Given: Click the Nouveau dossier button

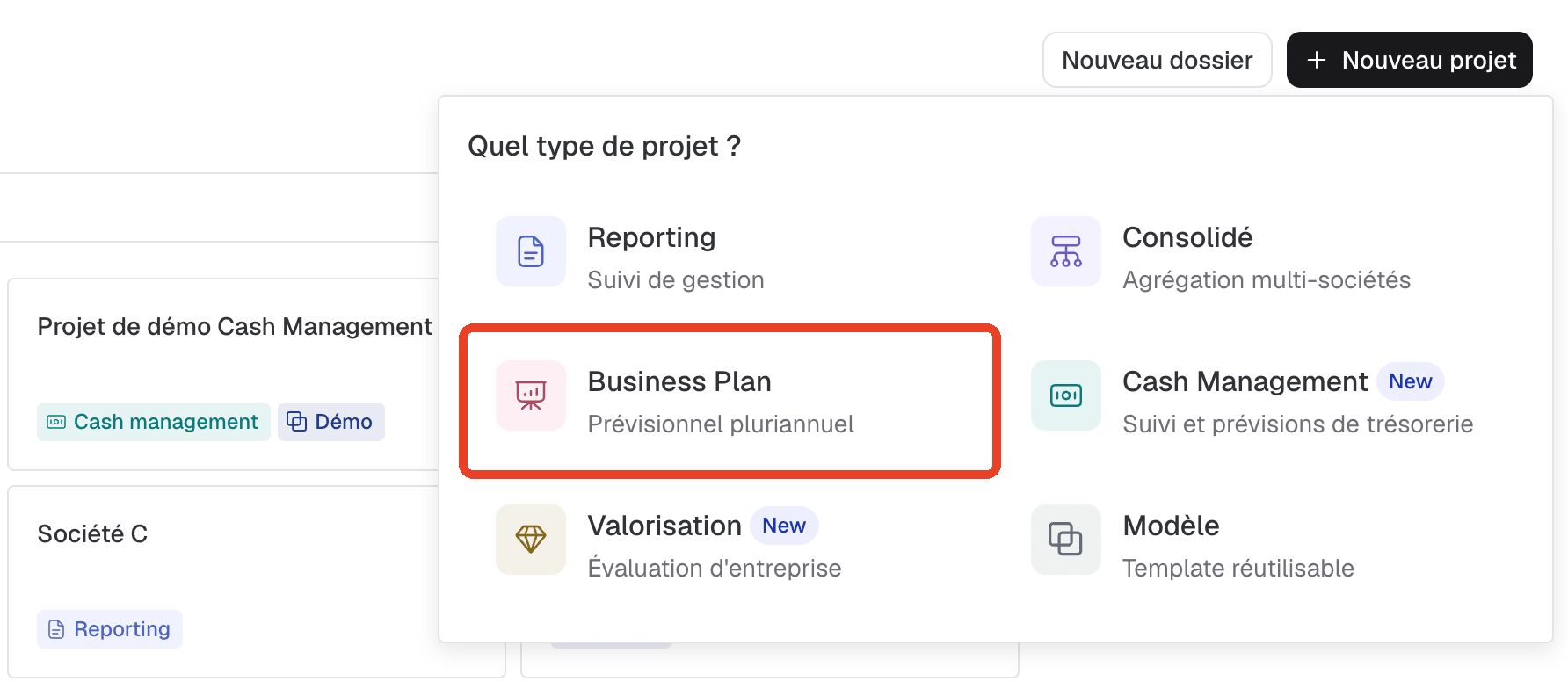Looking at the screenshot, I should pos(1157,60).
